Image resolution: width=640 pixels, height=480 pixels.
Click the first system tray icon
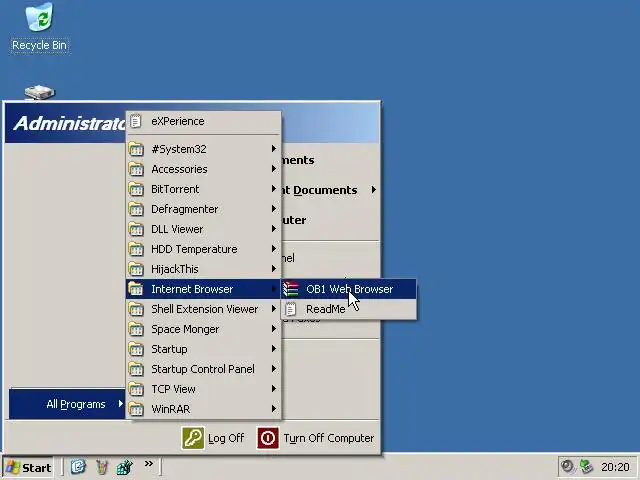coord(567,466)
